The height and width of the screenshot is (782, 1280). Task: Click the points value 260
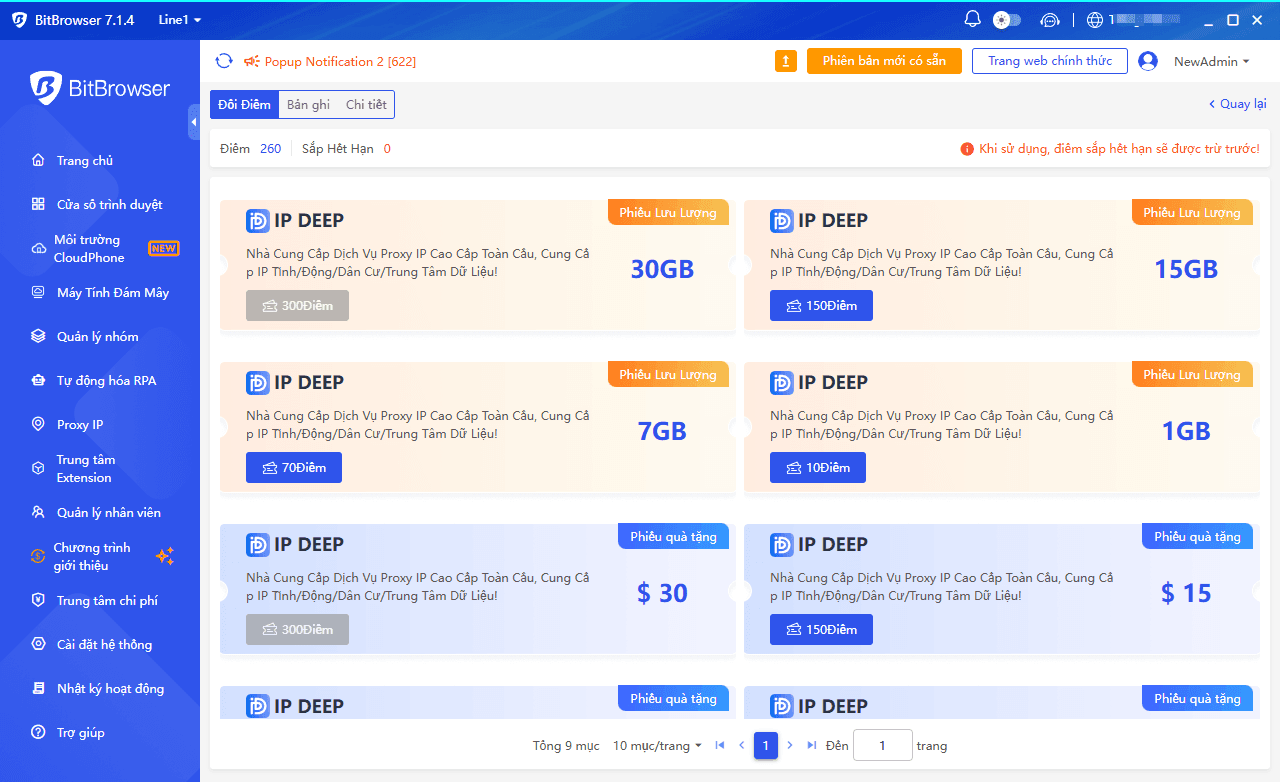click(270, 149)
